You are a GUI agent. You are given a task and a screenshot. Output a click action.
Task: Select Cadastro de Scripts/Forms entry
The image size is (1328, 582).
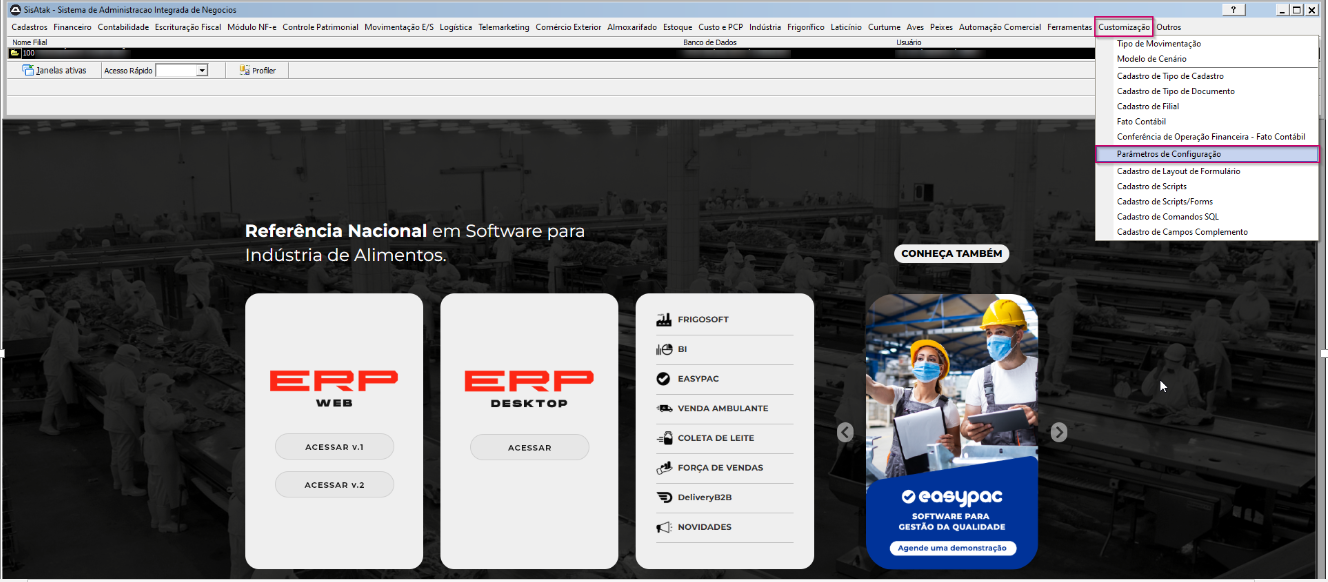(1207, 201)
